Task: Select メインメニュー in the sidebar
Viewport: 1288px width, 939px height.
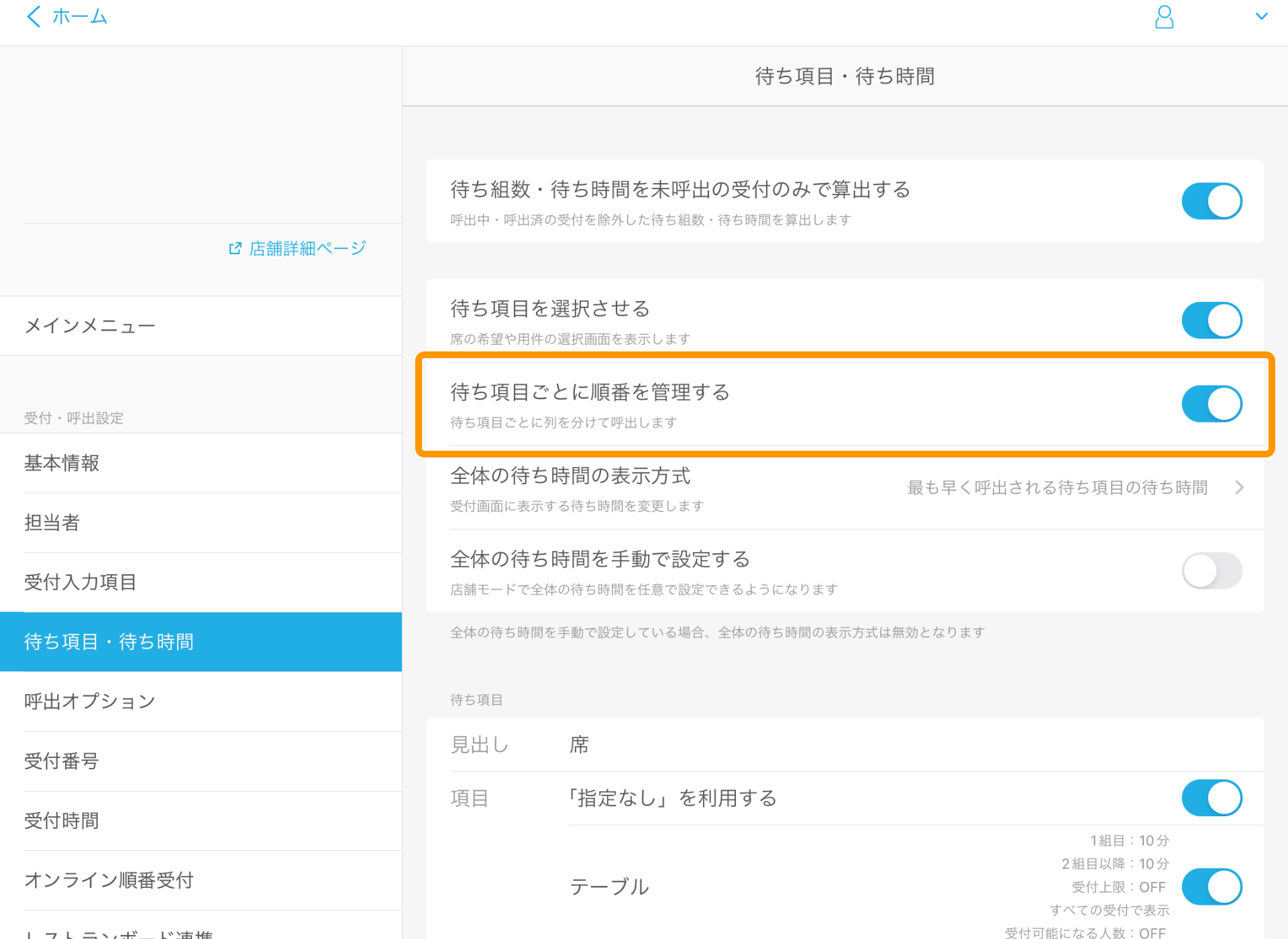Action: (201, 326)
